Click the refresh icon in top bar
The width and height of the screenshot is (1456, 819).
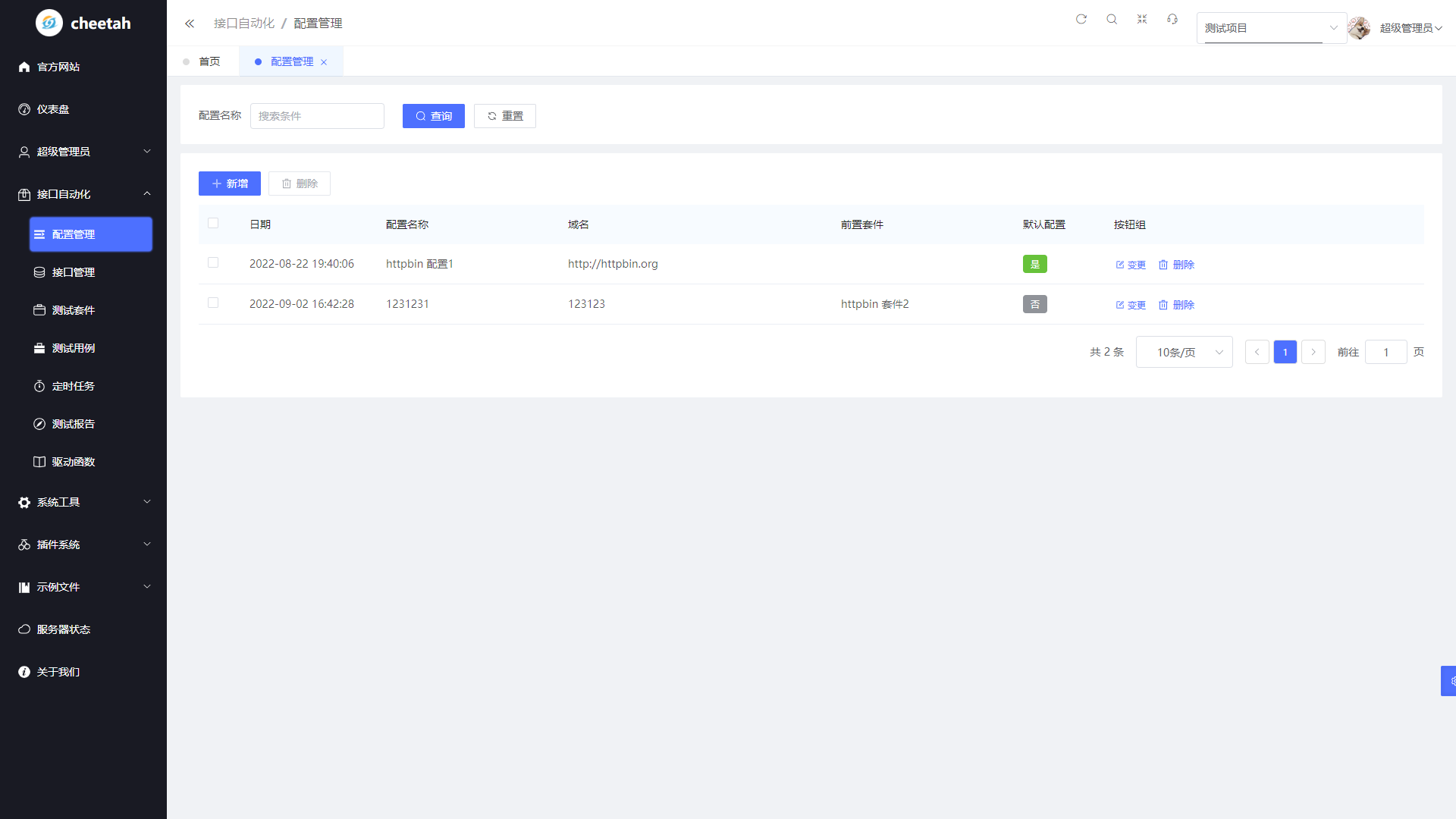point(1081,19)
